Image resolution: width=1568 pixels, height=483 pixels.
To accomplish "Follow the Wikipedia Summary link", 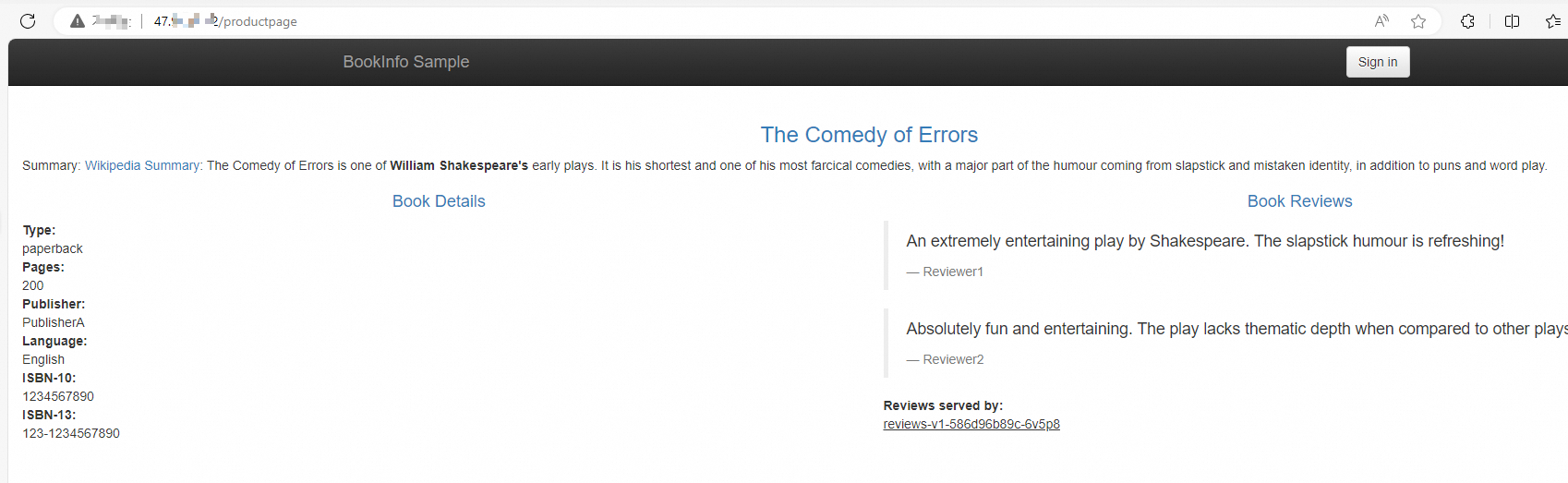I will 142,165.
